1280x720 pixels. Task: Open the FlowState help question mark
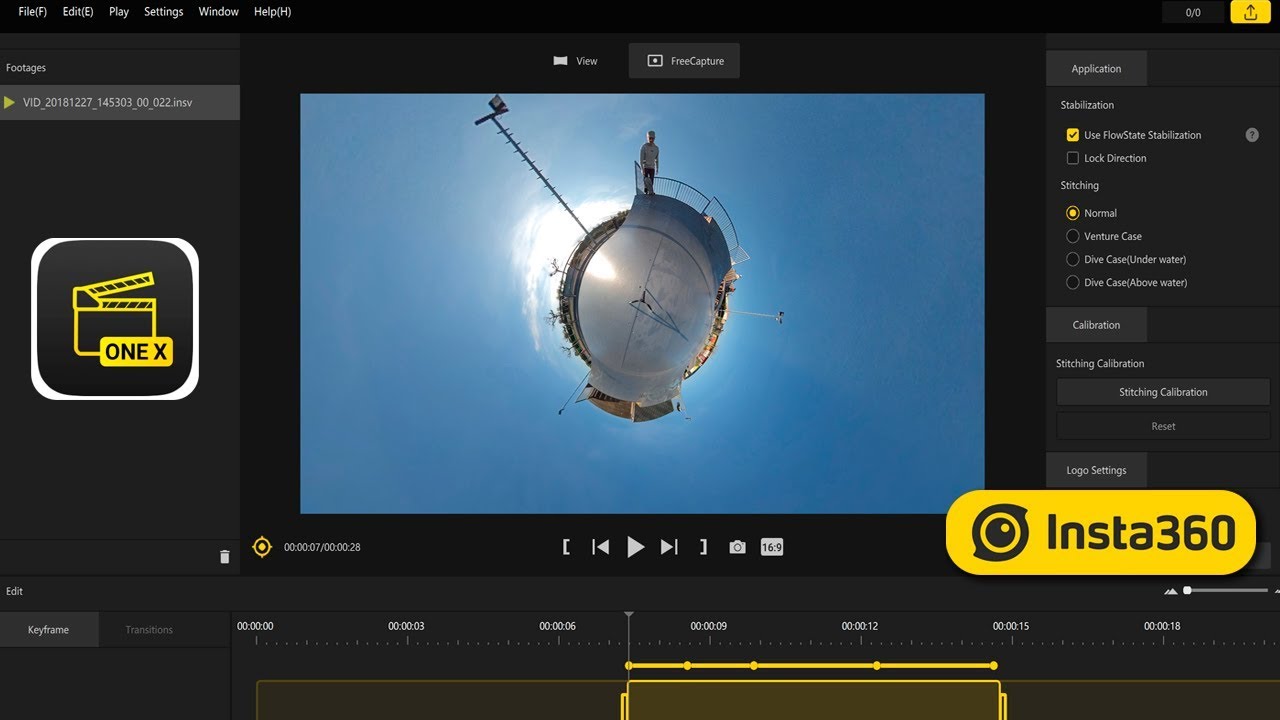[x=1252, y=135]
